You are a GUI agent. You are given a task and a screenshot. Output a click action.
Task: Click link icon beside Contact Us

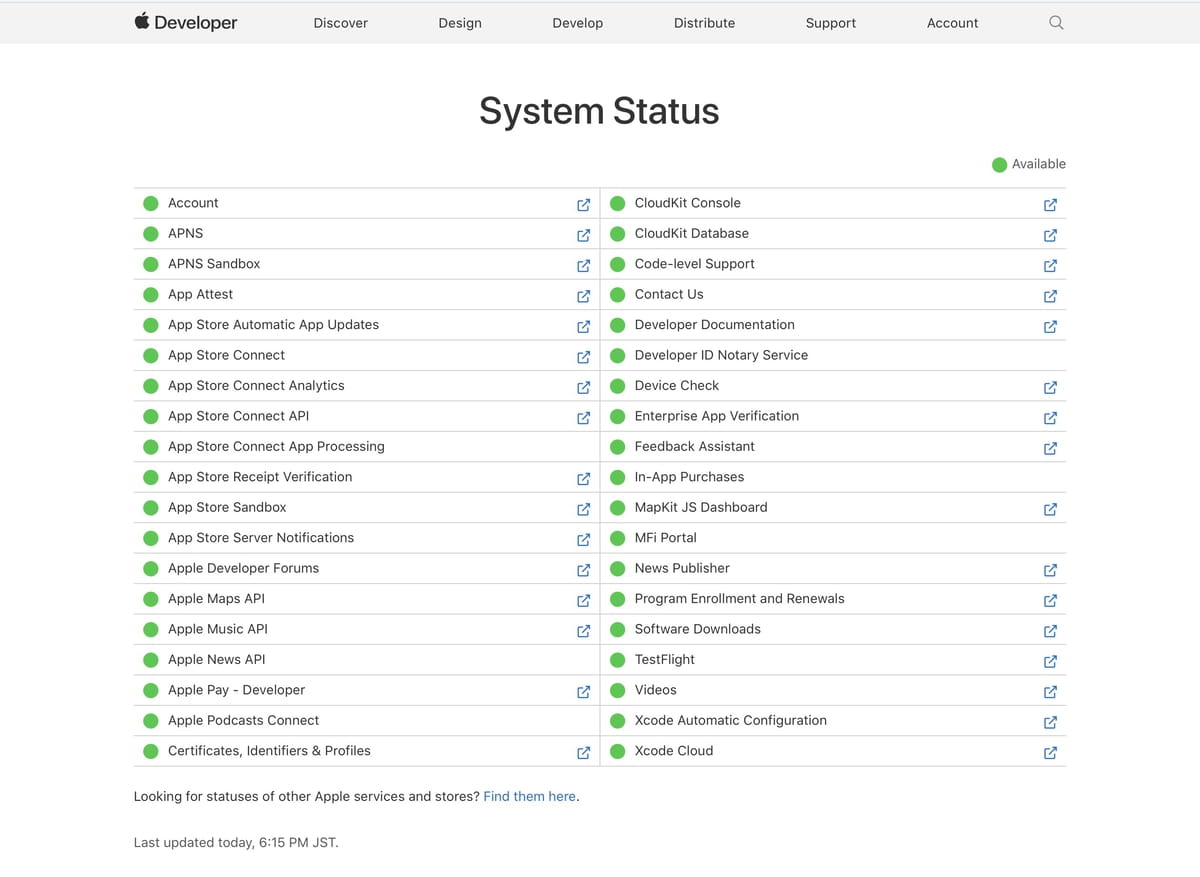point(1050,296)
